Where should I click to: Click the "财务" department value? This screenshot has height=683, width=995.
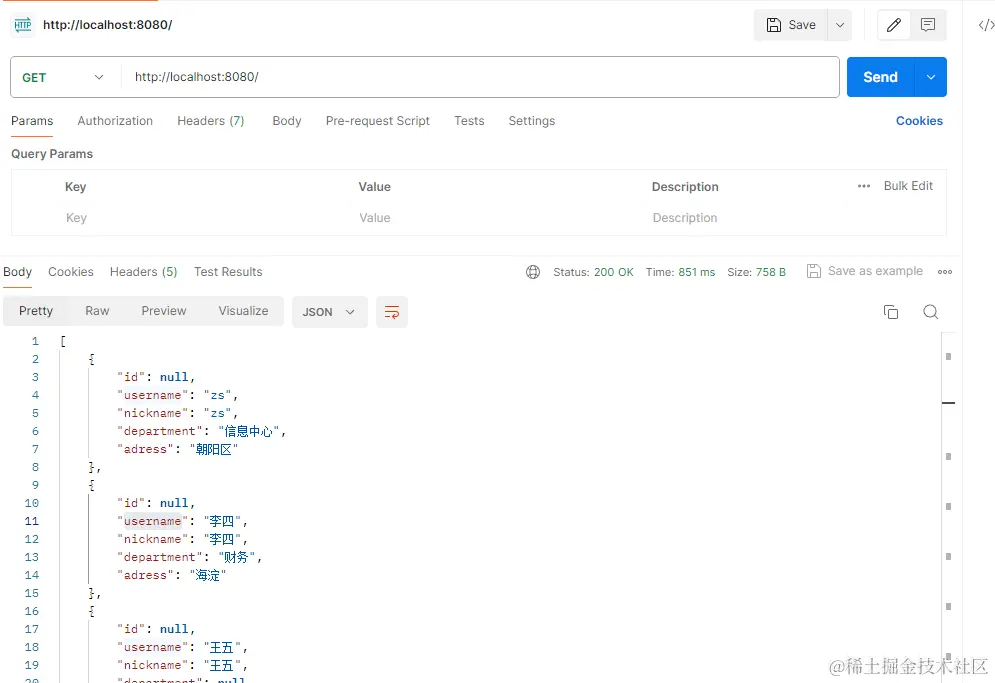(236, 557)
